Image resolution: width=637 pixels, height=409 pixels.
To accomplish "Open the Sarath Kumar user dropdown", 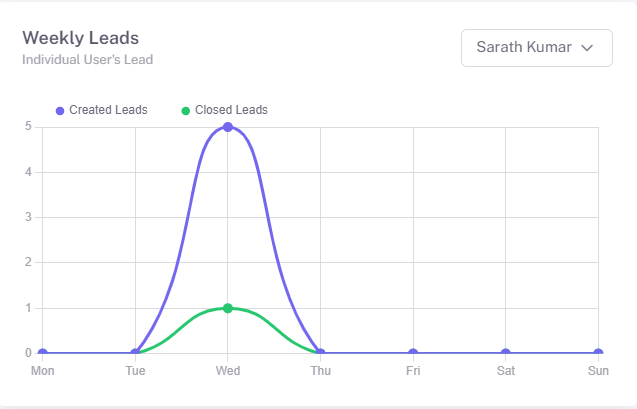I will click(x=536, y=47).
